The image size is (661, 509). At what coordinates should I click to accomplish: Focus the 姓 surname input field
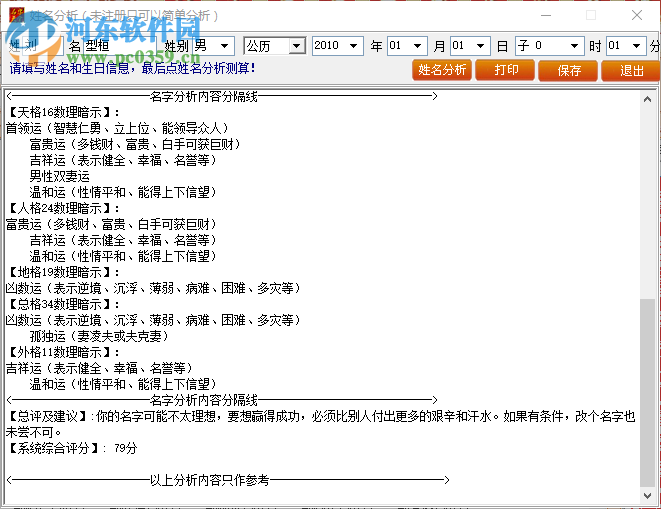41,46
